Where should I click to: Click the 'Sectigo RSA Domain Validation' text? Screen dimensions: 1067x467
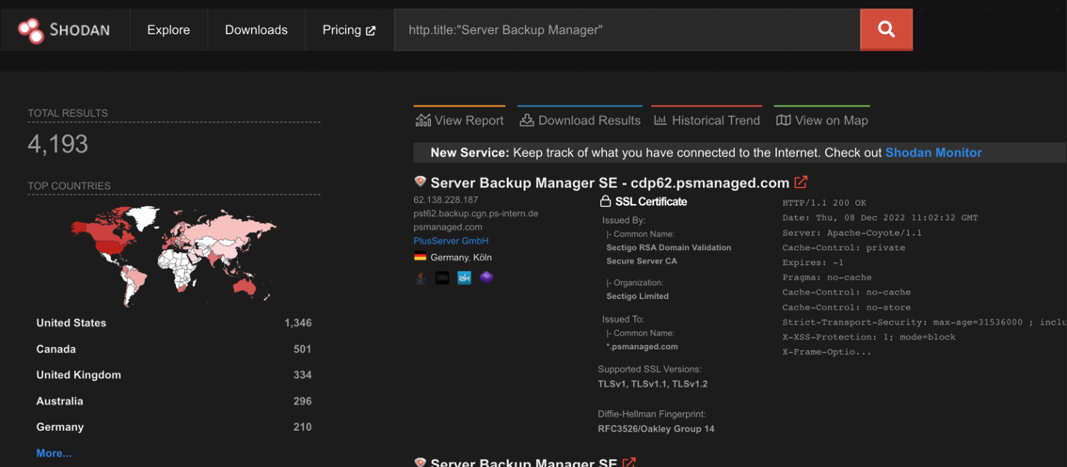pos(669,248)
